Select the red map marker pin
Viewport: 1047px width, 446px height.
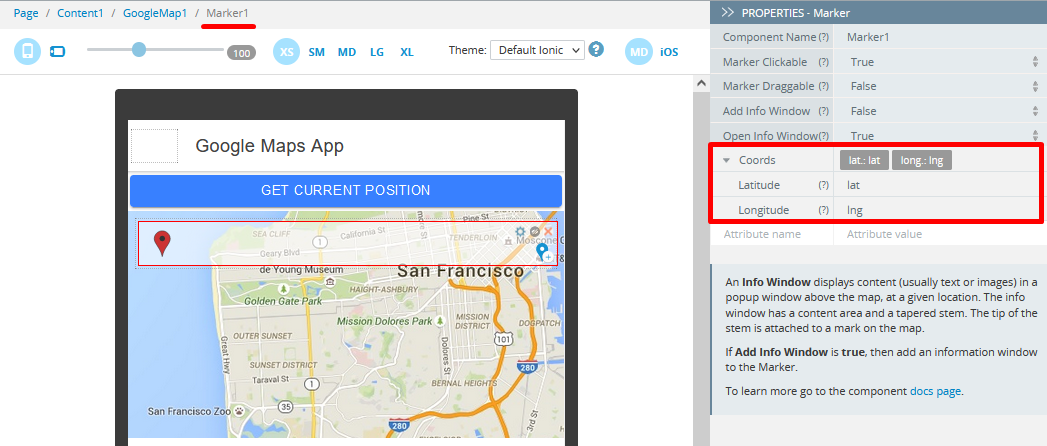[162, 244]
